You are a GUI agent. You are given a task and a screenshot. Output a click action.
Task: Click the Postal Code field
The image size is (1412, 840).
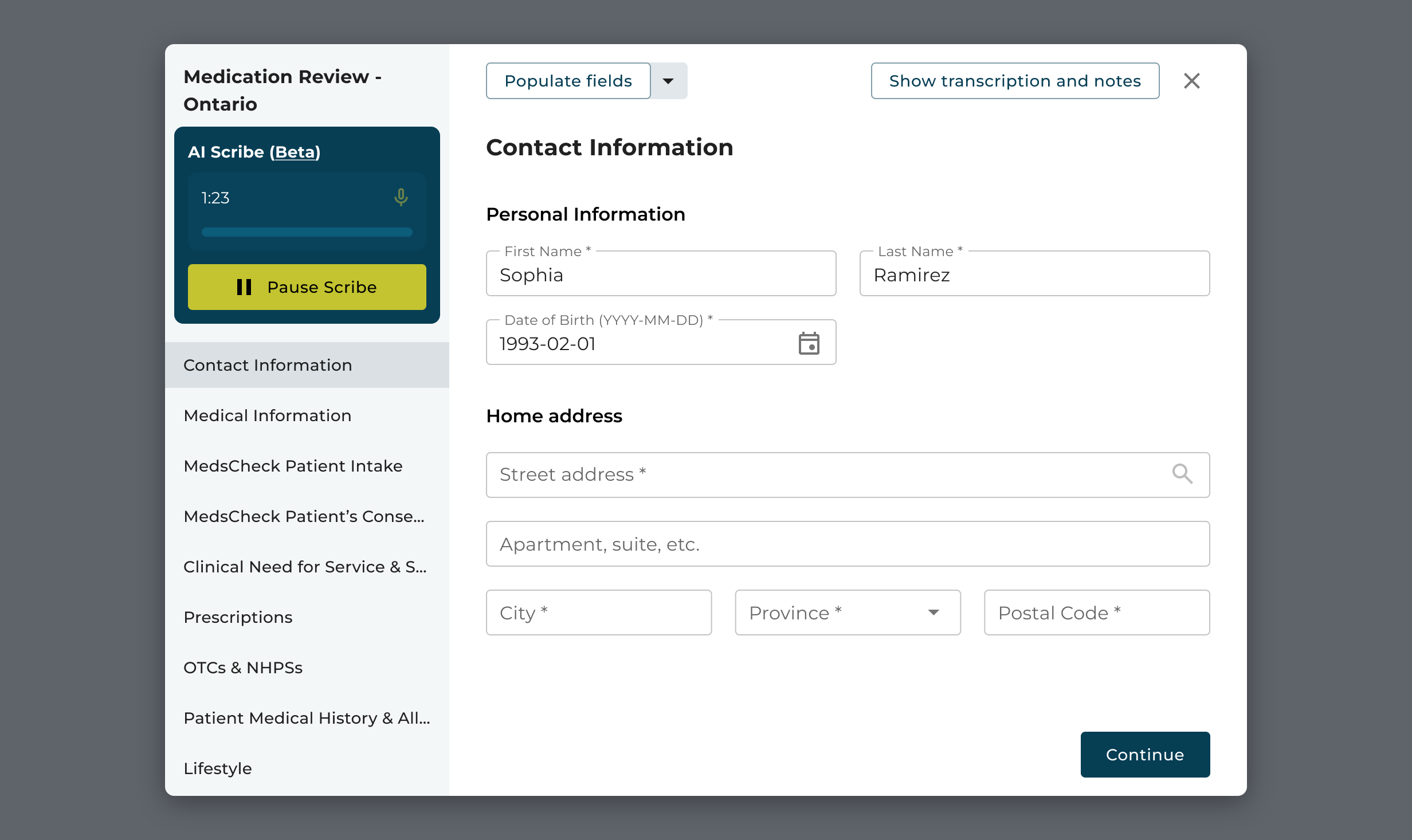[x=1097, y=613]
